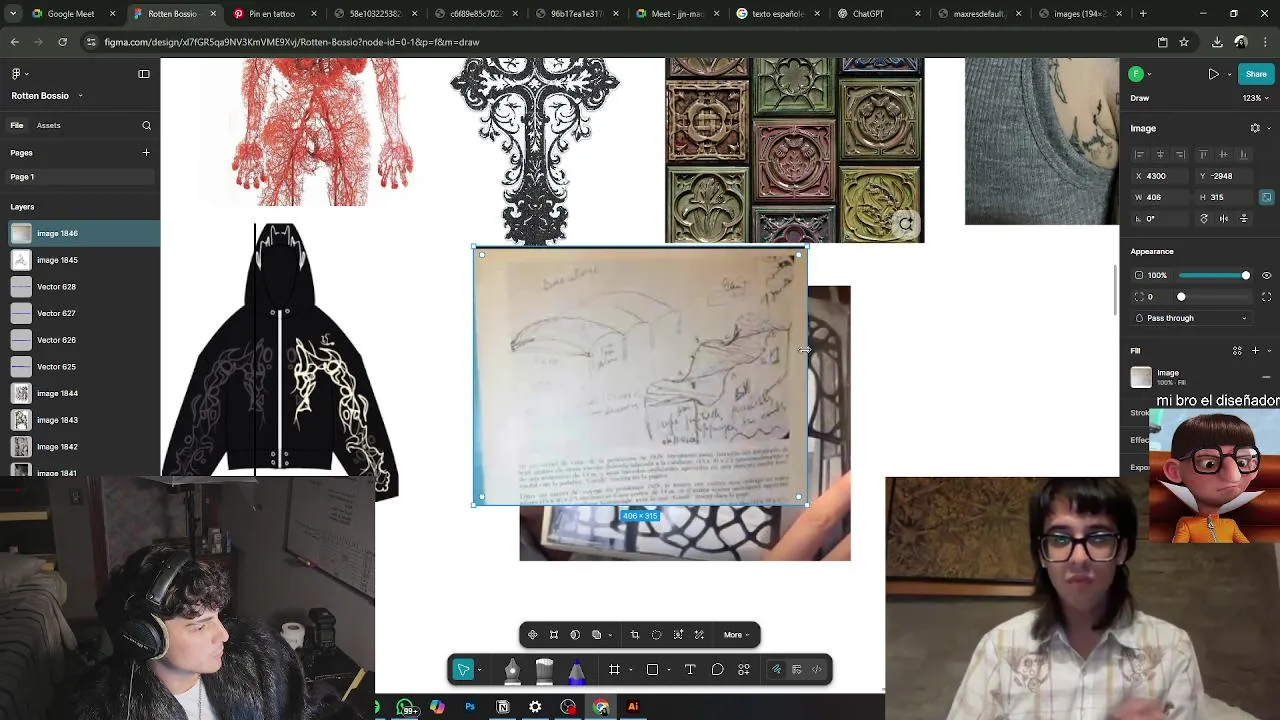The image size is (1280, 720).
Task: Click the Present play icon
Action: point(1213,74)
